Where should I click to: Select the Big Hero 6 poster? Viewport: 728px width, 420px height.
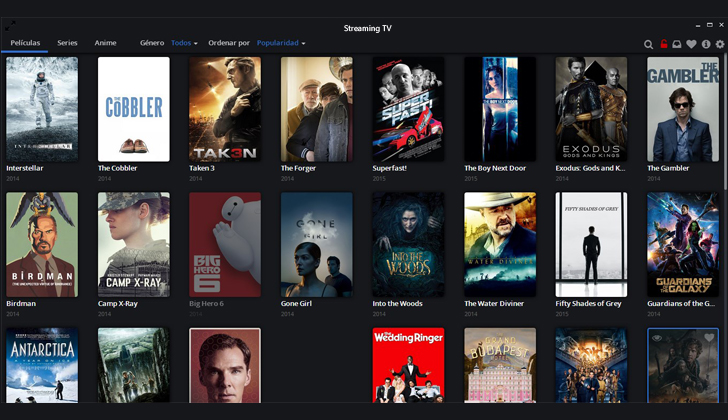(x=225, y=244)
